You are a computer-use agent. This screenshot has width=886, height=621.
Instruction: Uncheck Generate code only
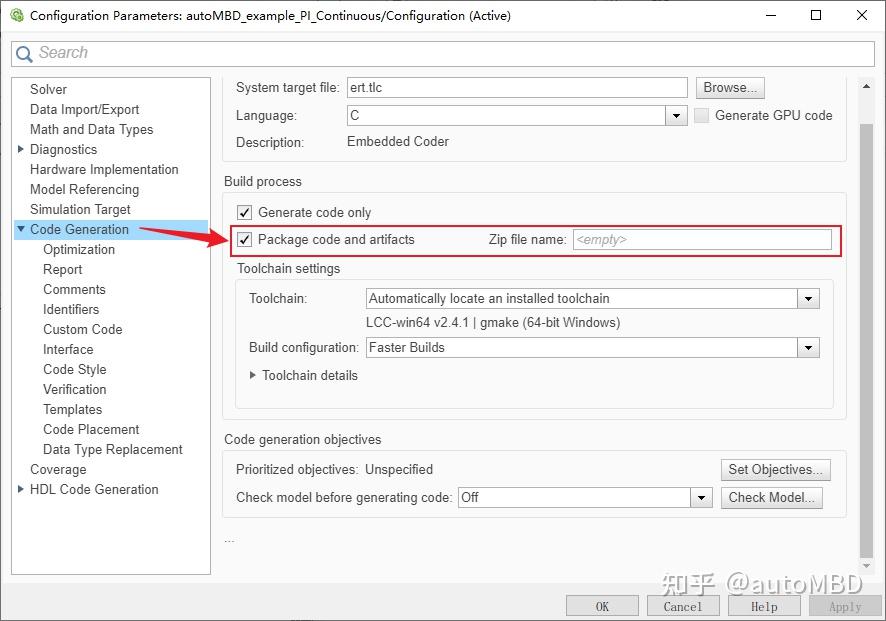[x=244, y=212]
